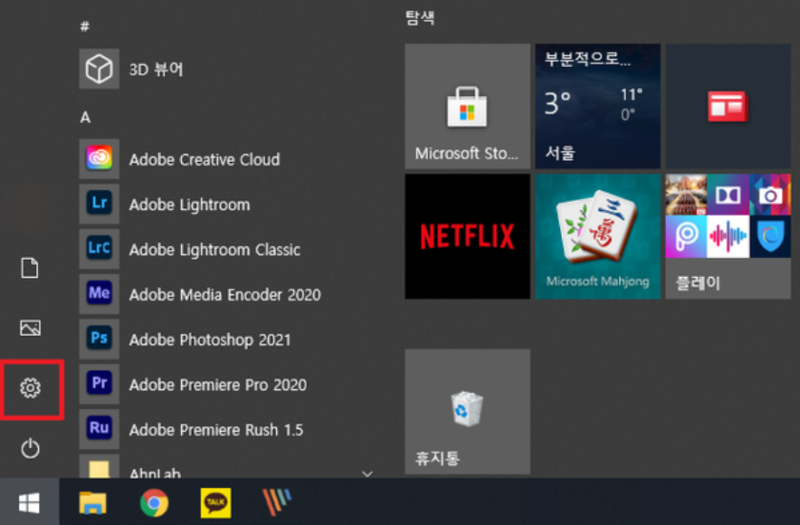This screenshot has height=525, width=800.
Task: Open camera icon in 플레이 folder
Action: 770,194
